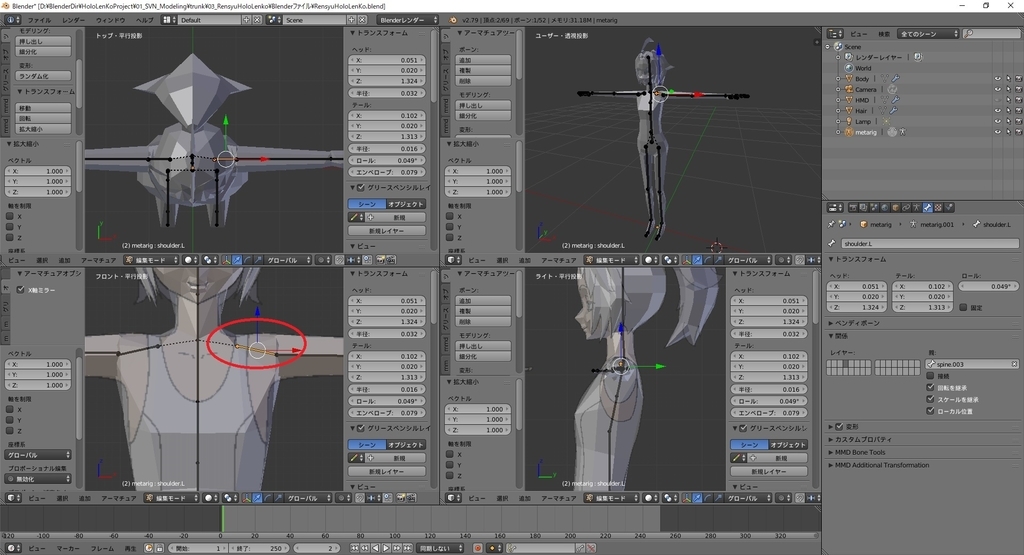Click the Camera object icon in the outliner
Screen dimensions: 1024x555
click(849, 89)
